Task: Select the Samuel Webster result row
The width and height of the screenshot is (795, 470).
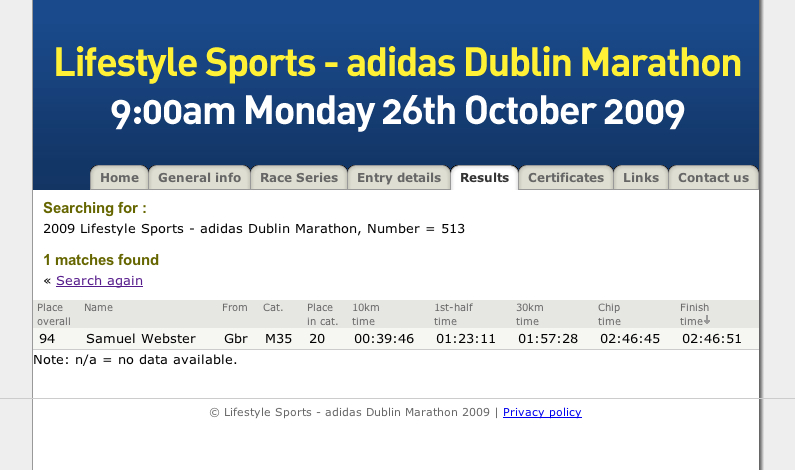Action: pyautogui.click(x=396, y=339)
